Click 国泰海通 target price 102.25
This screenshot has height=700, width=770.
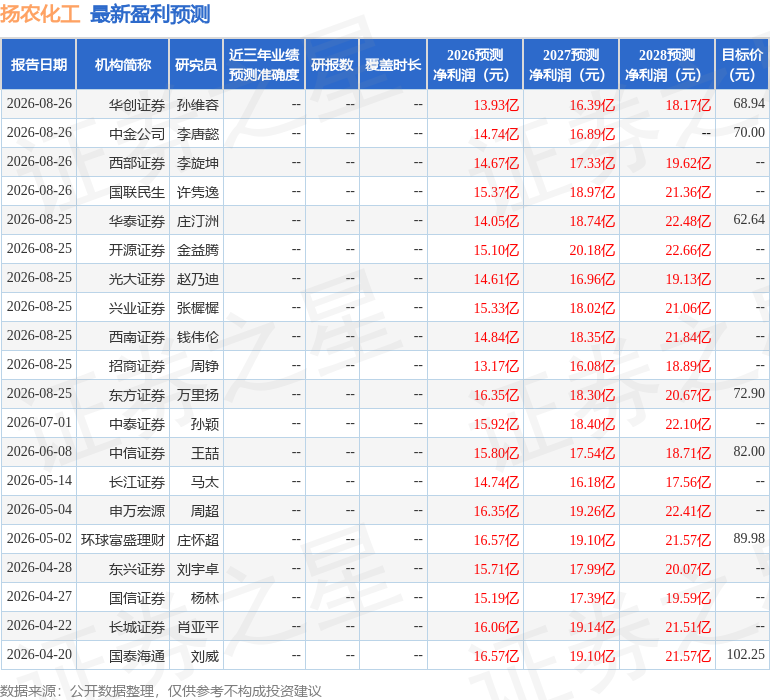click(745, 654)
